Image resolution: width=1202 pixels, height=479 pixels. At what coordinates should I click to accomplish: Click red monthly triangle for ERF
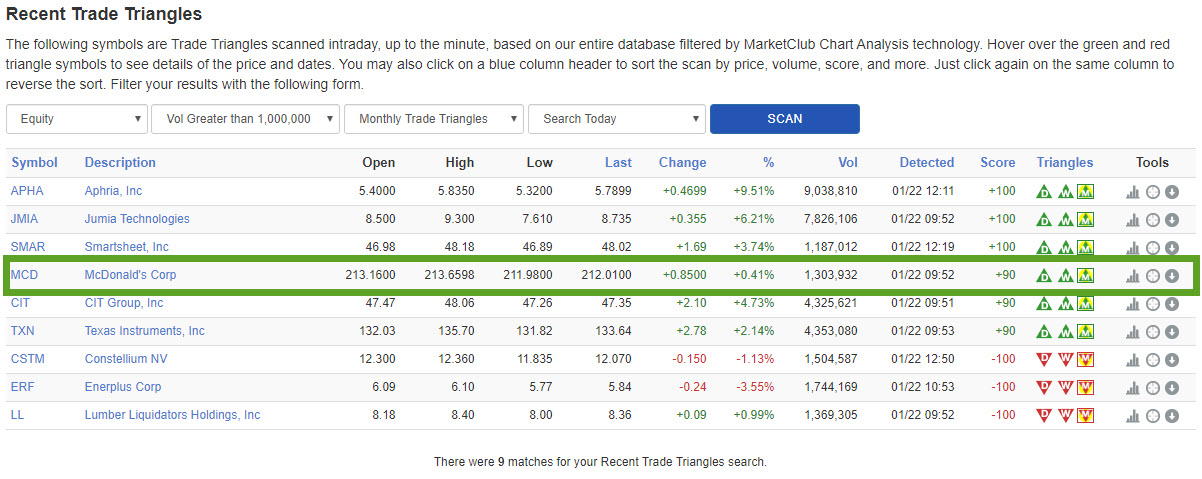click(x=1085, y=387)
